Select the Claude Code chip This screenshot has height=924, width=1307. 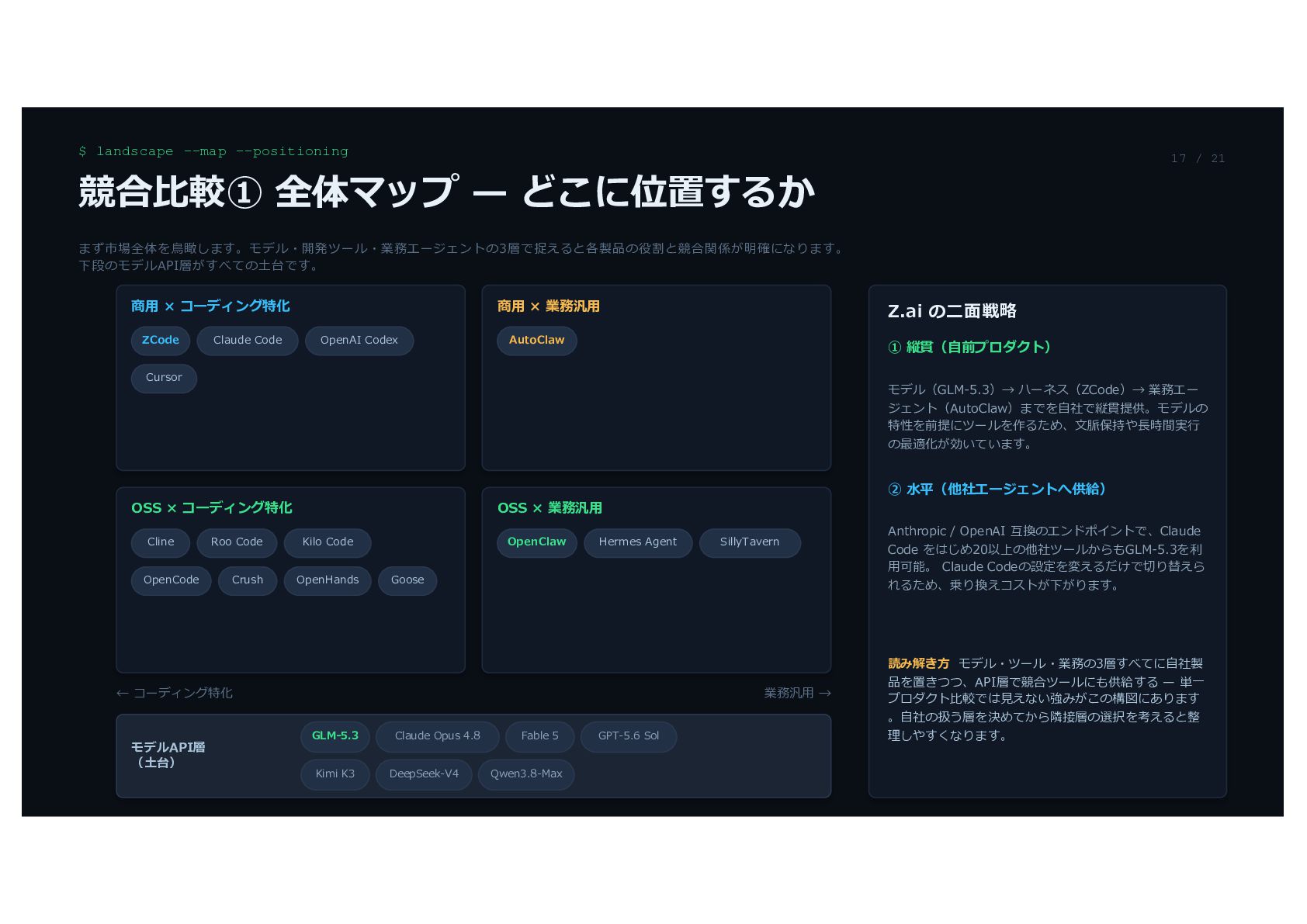248,341
